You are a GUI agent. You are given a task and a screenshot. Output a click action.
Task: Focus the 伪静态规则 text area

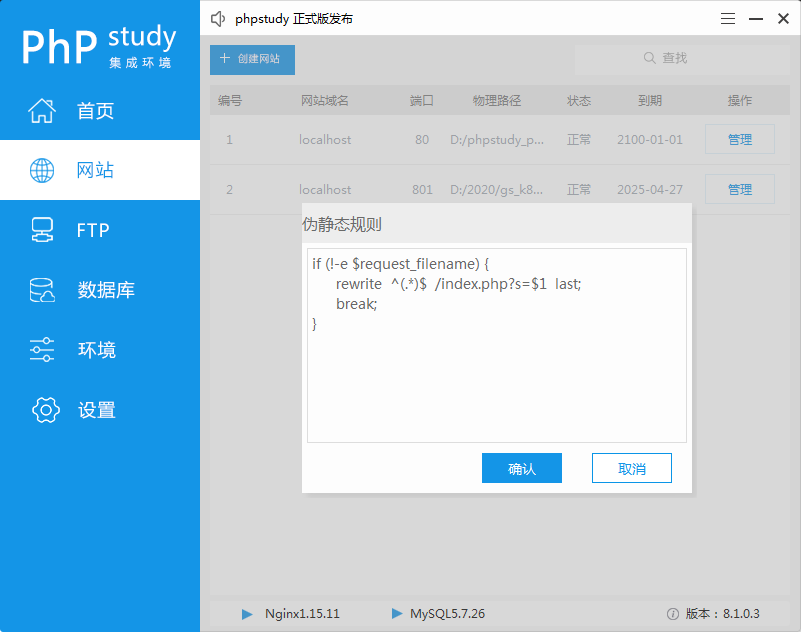pyautogui.click(x=497, y=345)
